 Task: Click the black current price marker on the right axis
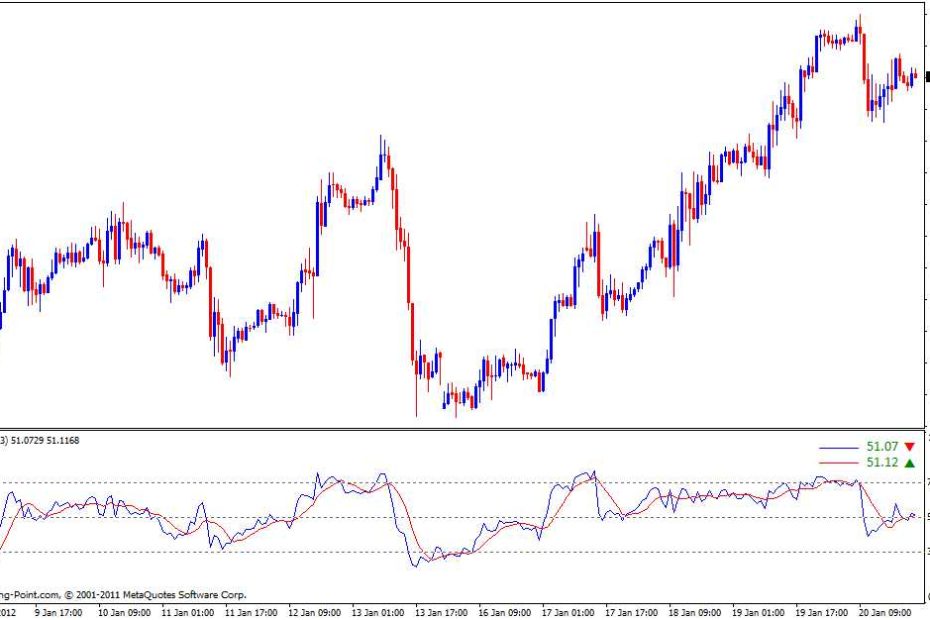pyautogui.click(x=927, y=76)
